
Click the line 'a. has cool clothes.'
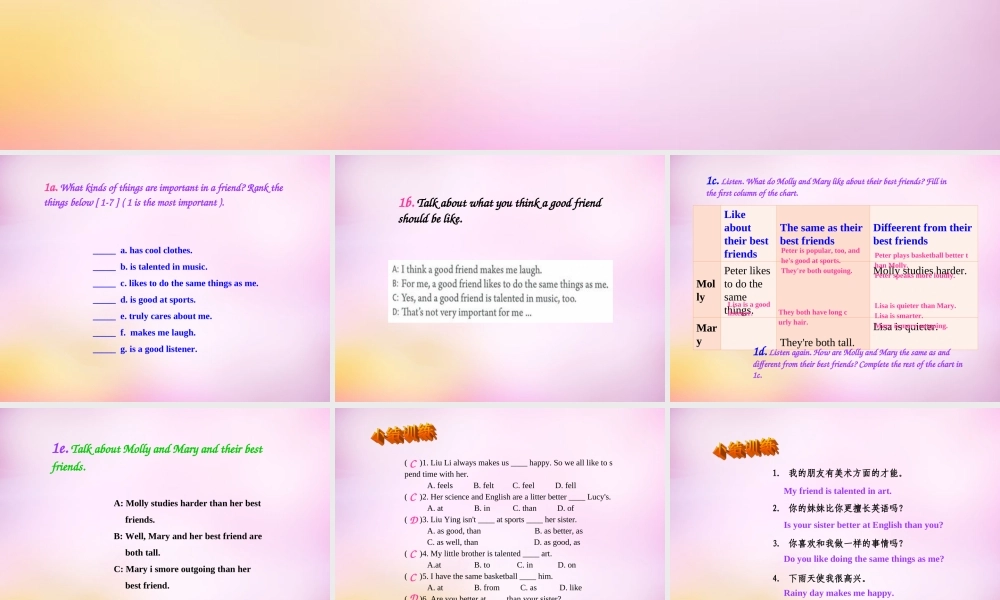156,251
